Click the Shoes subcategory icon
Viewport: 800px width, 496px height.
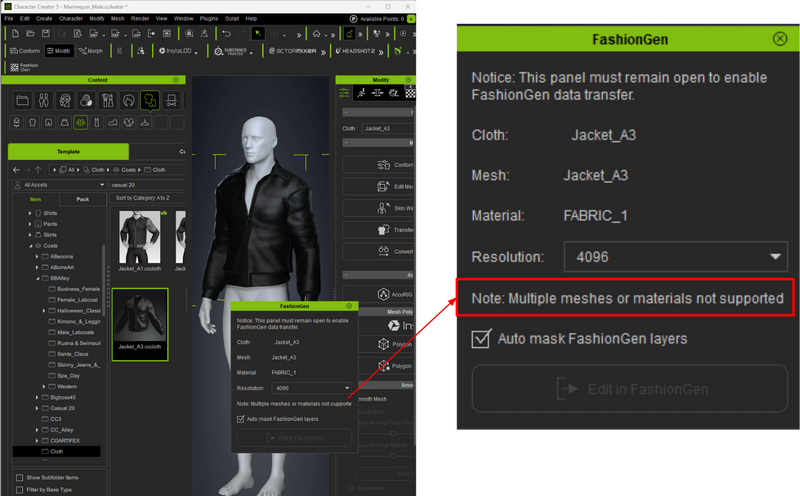click(113, 122)
